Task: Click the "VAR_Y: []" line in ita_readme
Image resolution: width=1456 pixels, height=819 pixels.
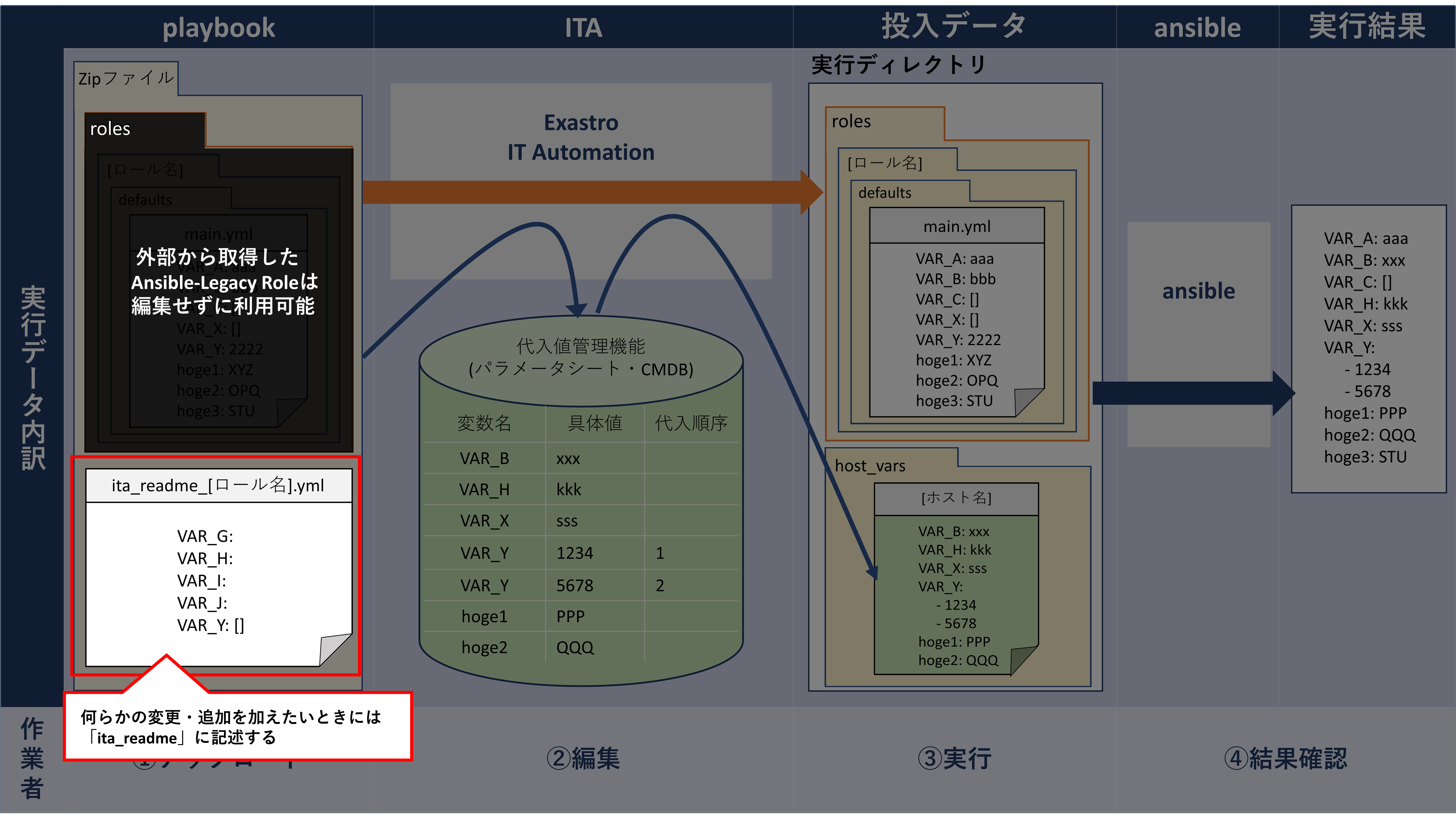Action: tap(210, 625)
